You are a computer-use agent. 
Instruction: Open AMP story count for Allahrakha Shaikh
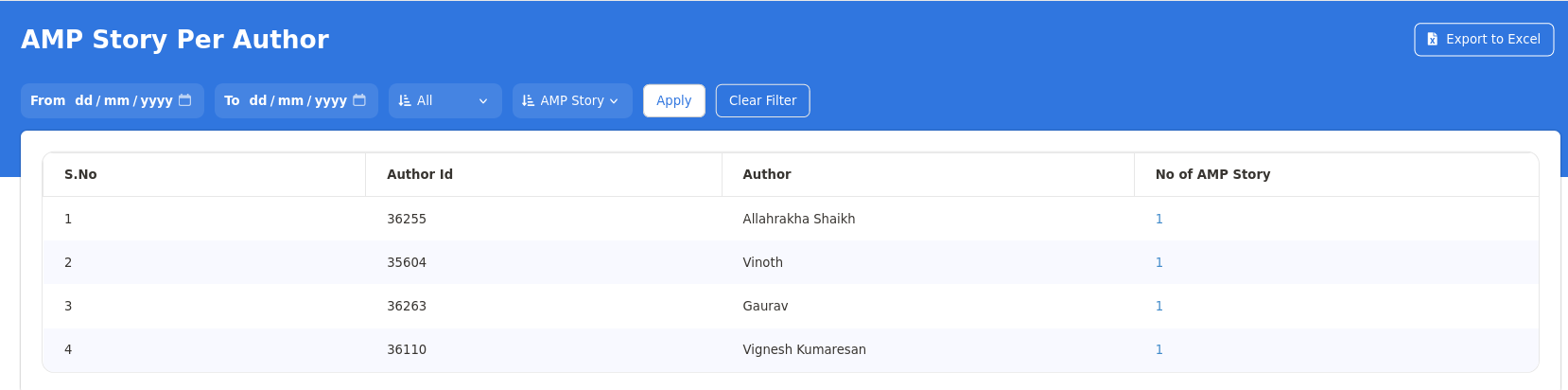1159,219
